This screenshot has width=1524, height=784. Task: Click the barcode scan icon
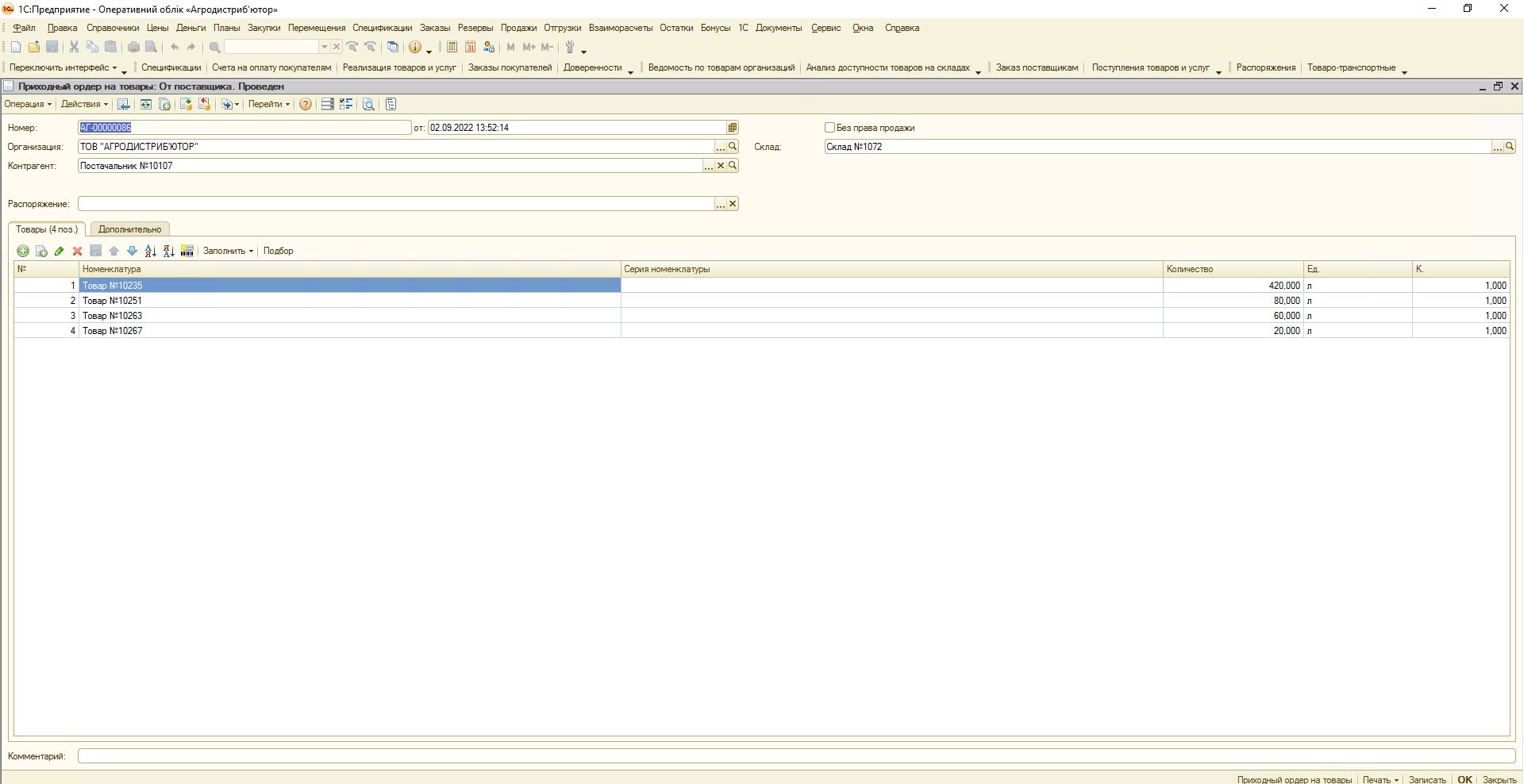click(x=187, y=251)
